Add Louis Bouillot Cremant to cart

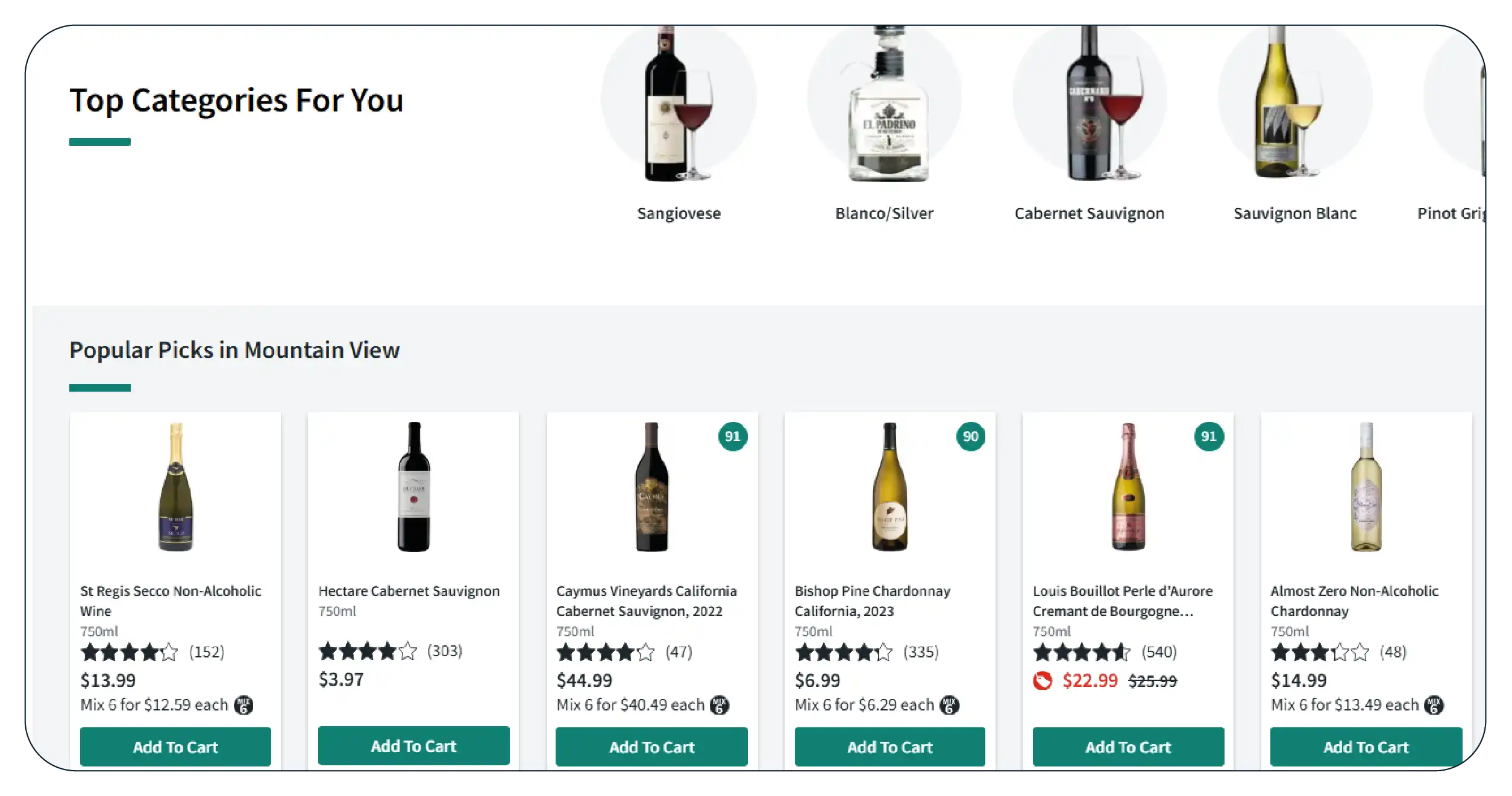1128,747
